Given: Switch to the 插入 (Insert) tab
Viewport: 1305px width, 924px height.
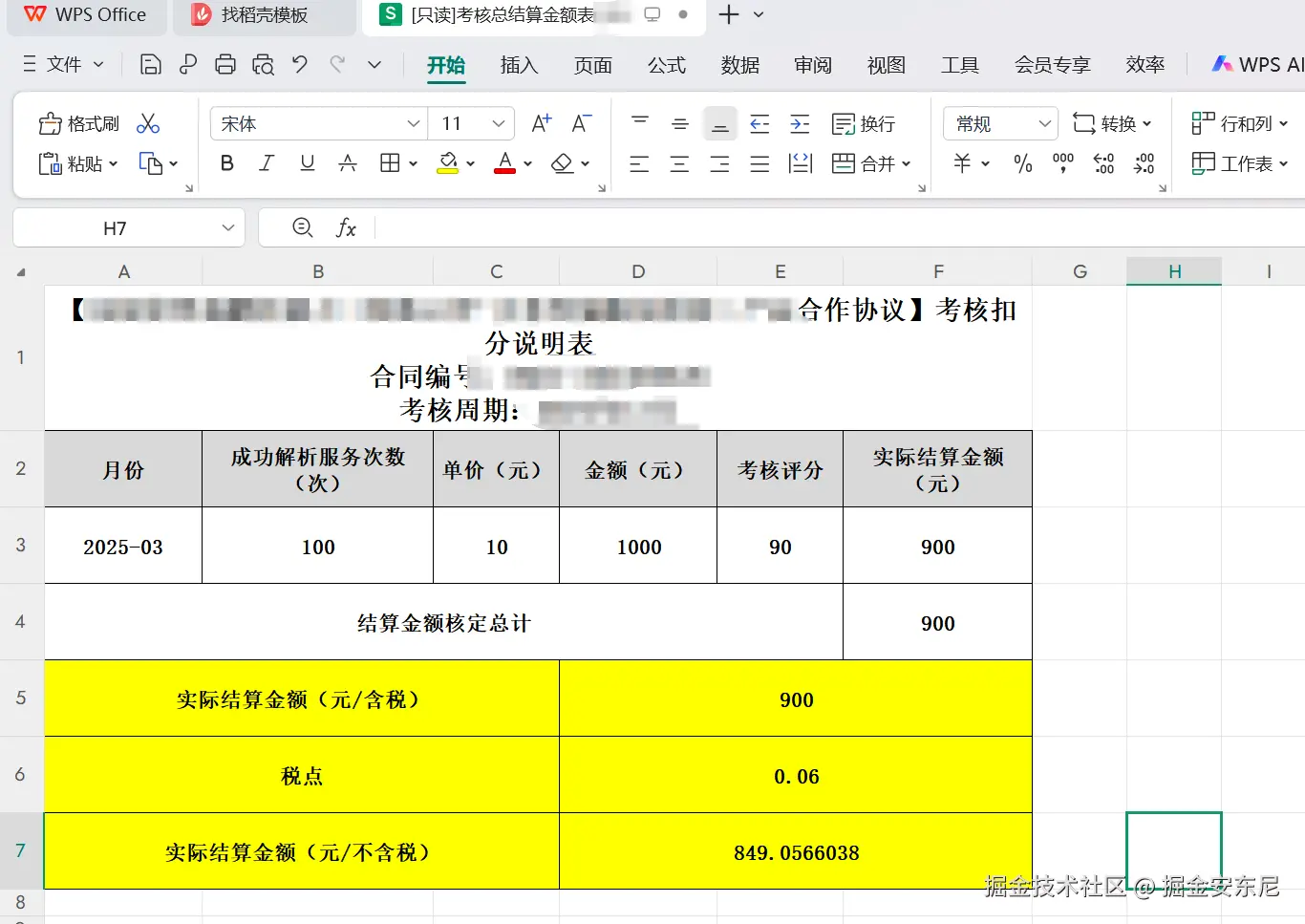Looking at the screenshot, I should (x=519, y=65).
